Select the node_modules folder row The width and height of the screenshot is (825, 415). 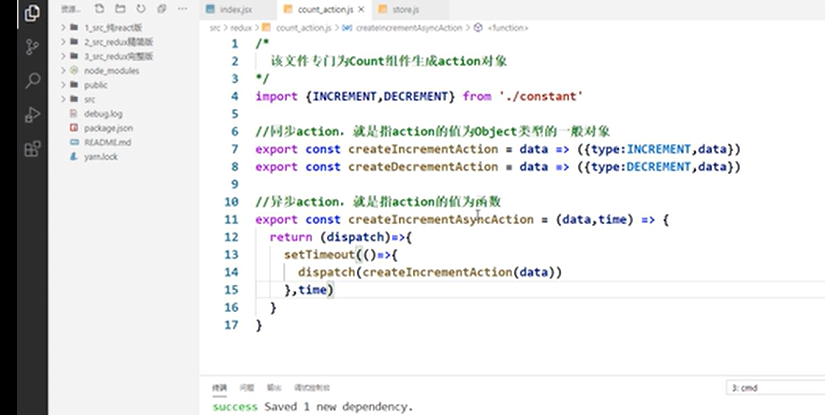(x=126, y=70)
